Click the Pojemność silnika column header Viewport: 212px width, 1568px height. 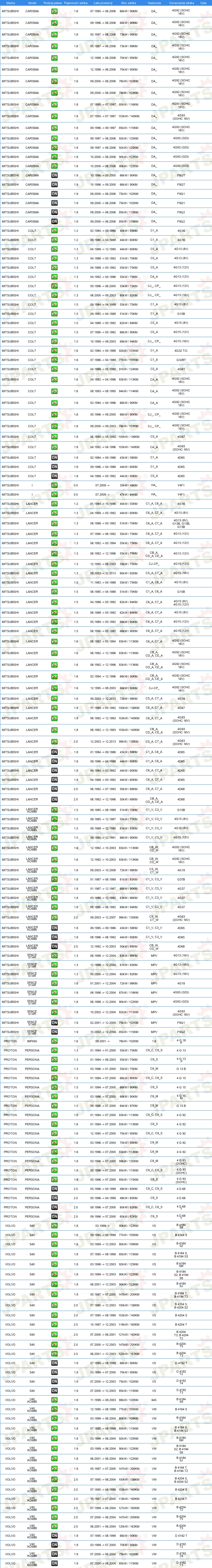coord(76,3)
